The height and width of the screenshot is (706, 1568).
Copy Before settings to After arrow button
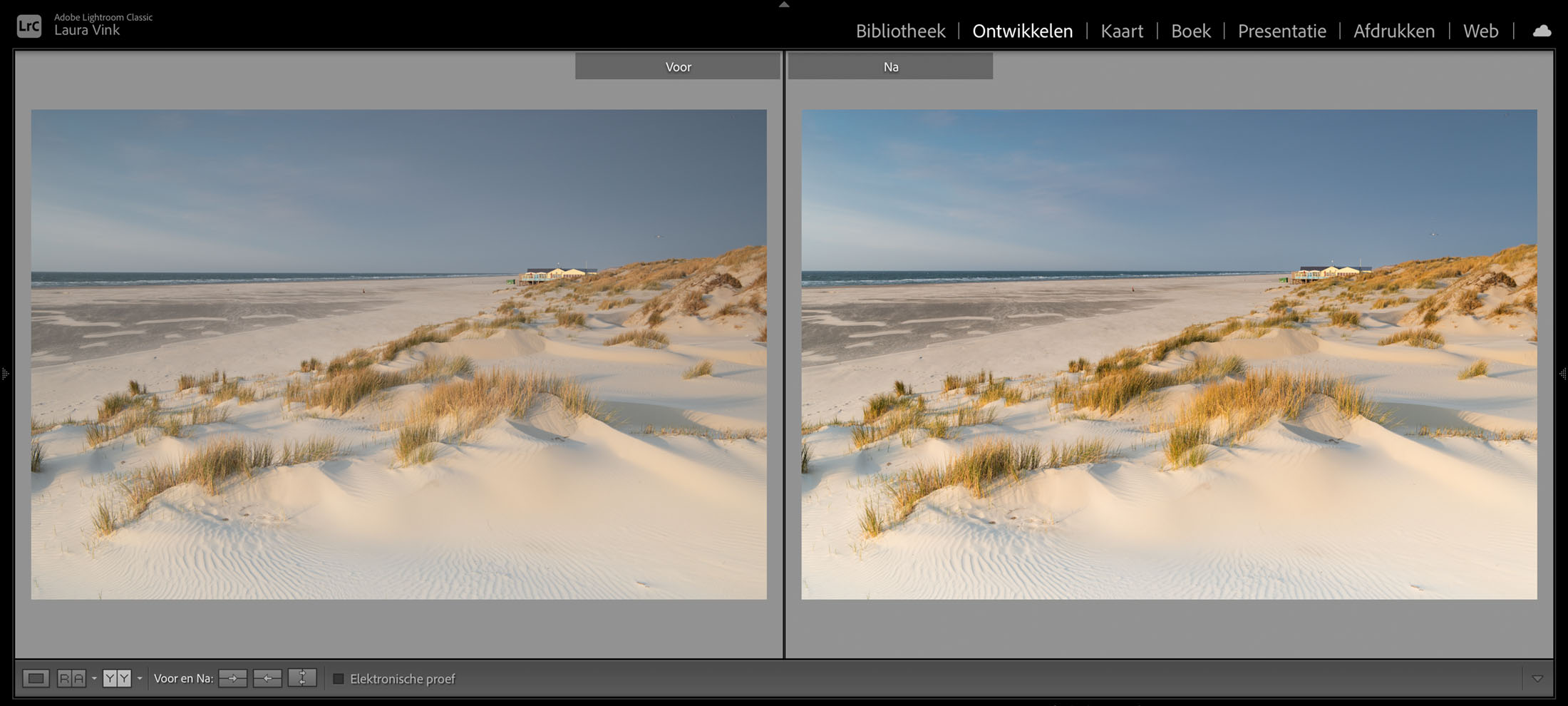tap(233, 678)
